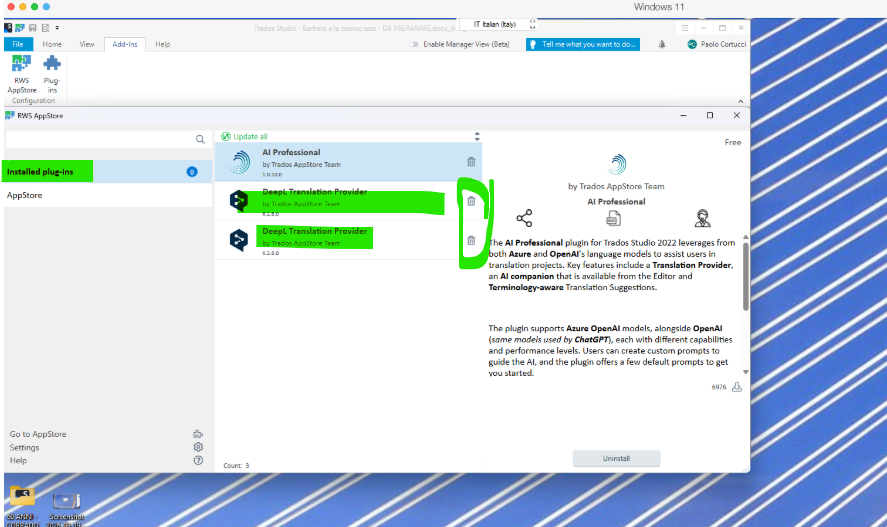Click the download count icon near 6976
The width and height of the screenshot is (887, 527).
click(x=737, y=387)
